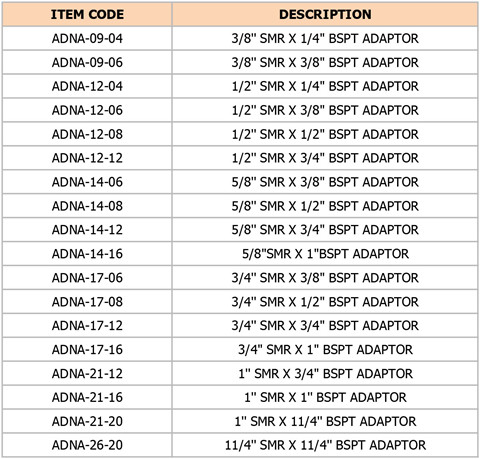The image size is (480, 459).
Task: Click item code ADNA-12-04
Action: (x=87, y=86)
